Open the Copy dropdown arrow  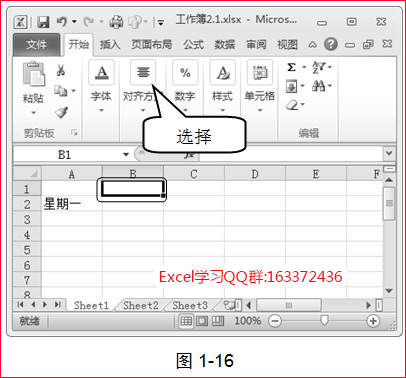tap(74, 91)
